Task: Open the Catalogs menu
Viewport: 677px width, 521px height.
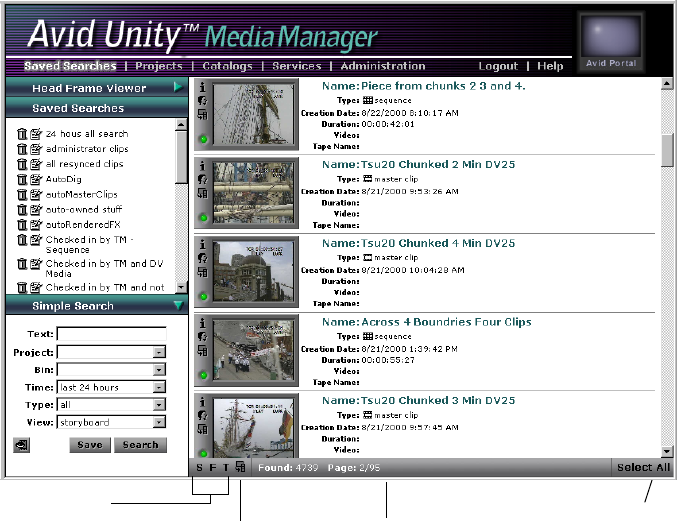Action: pyautogui.click(x=228, y=66)
